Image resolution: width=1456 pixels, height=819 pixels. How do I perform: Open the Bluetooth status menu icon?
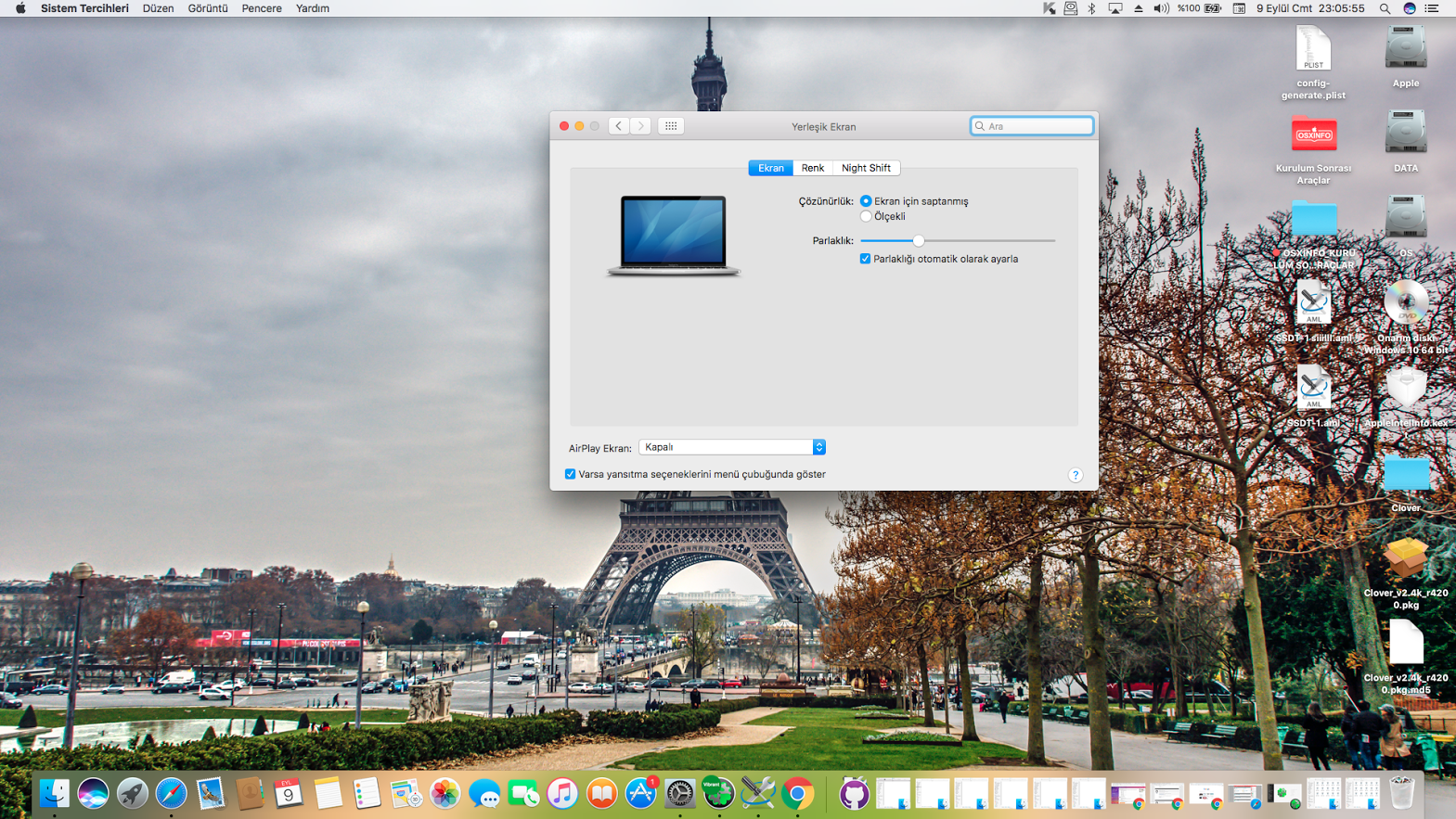[x=1092, y=8]
